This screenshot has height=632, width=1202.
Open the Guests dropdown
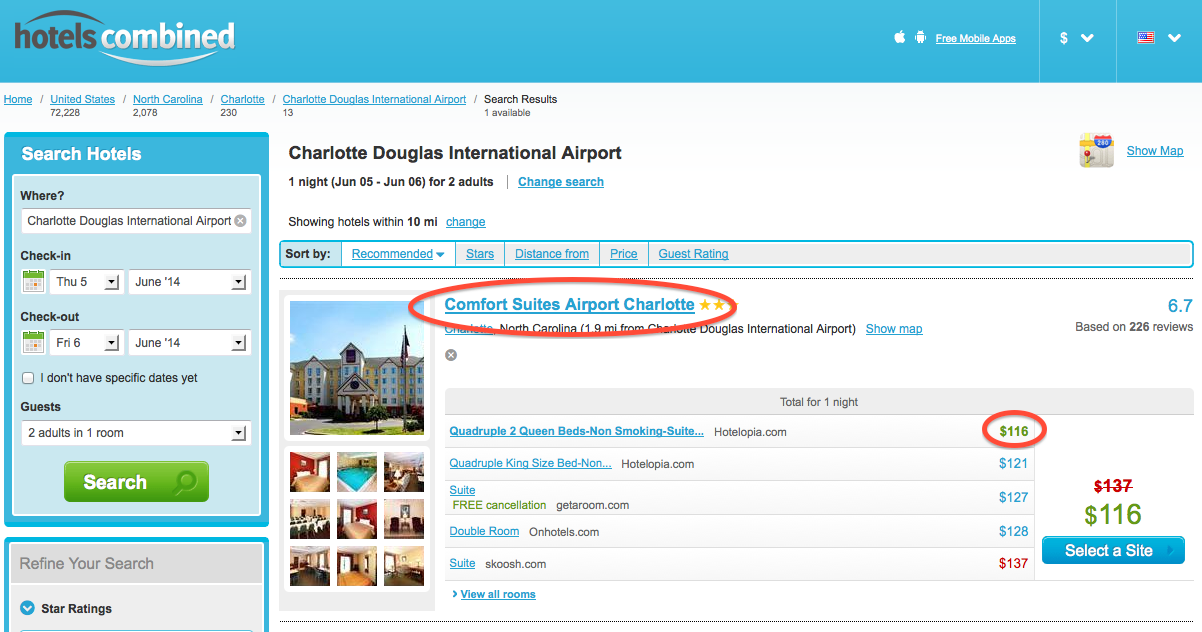point(135,433)
